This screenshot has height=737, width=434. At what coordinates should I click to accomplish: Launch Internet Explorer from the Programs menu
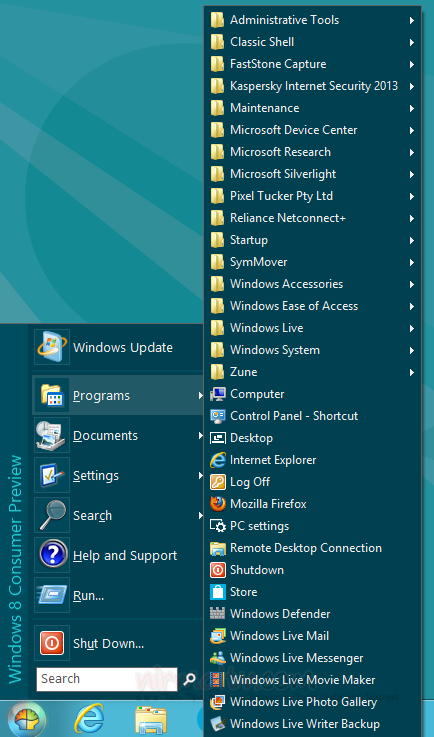coord(312,460)
